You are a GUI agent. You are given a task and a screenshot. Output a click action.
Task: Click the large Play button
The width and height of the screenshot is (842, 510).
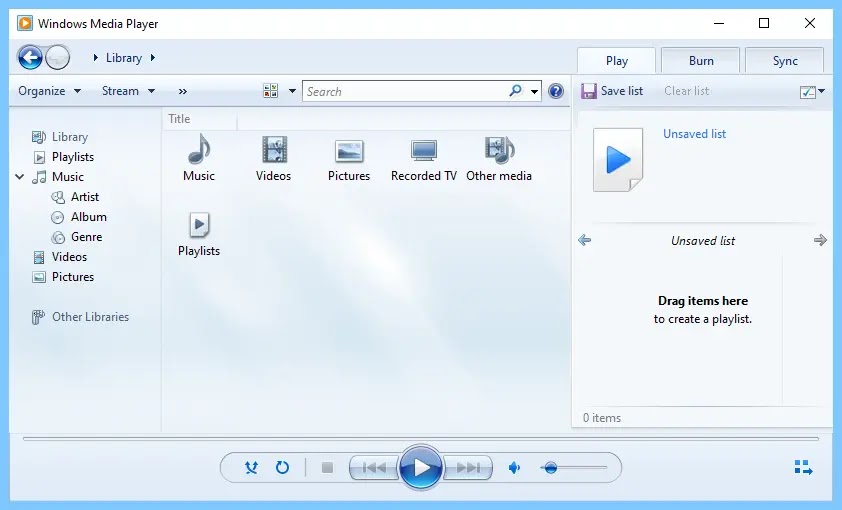pos(421,468)
